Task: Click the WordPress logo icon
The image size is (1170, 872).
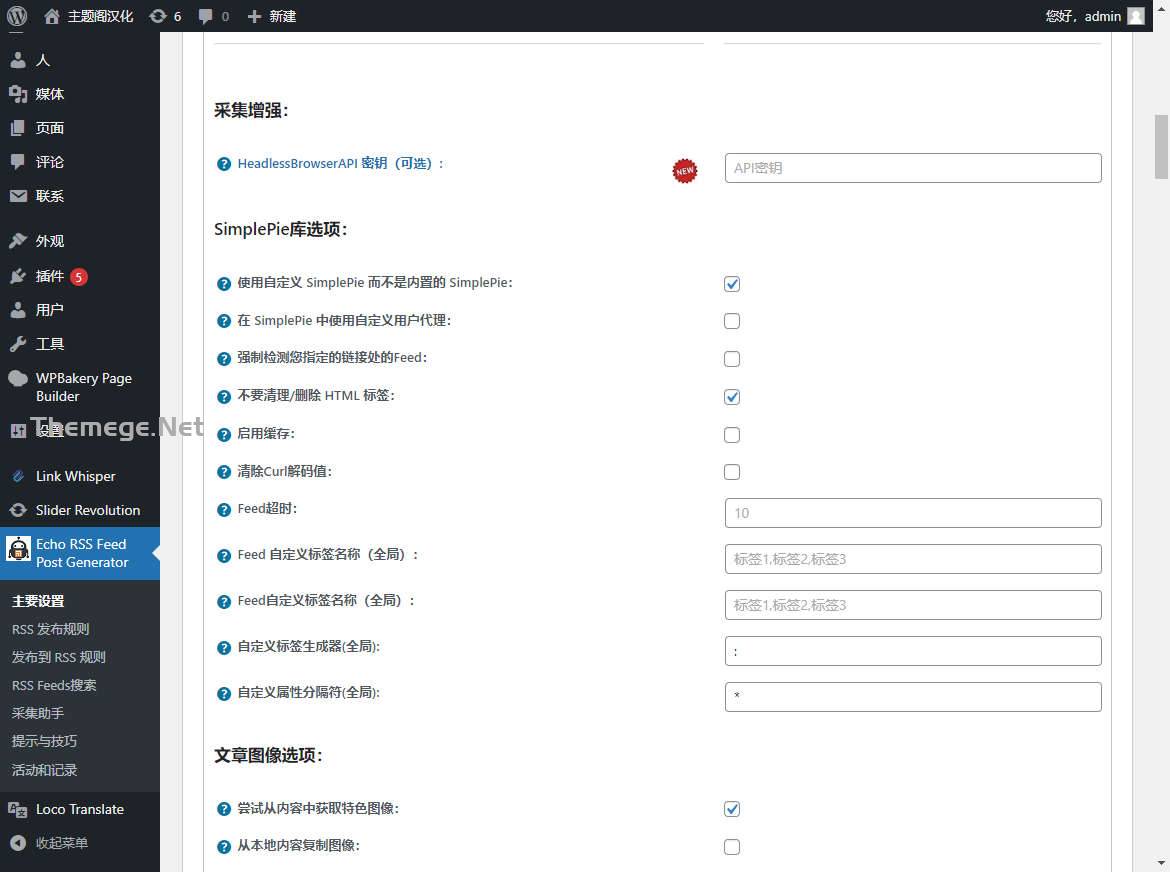Action: [16, 16]
